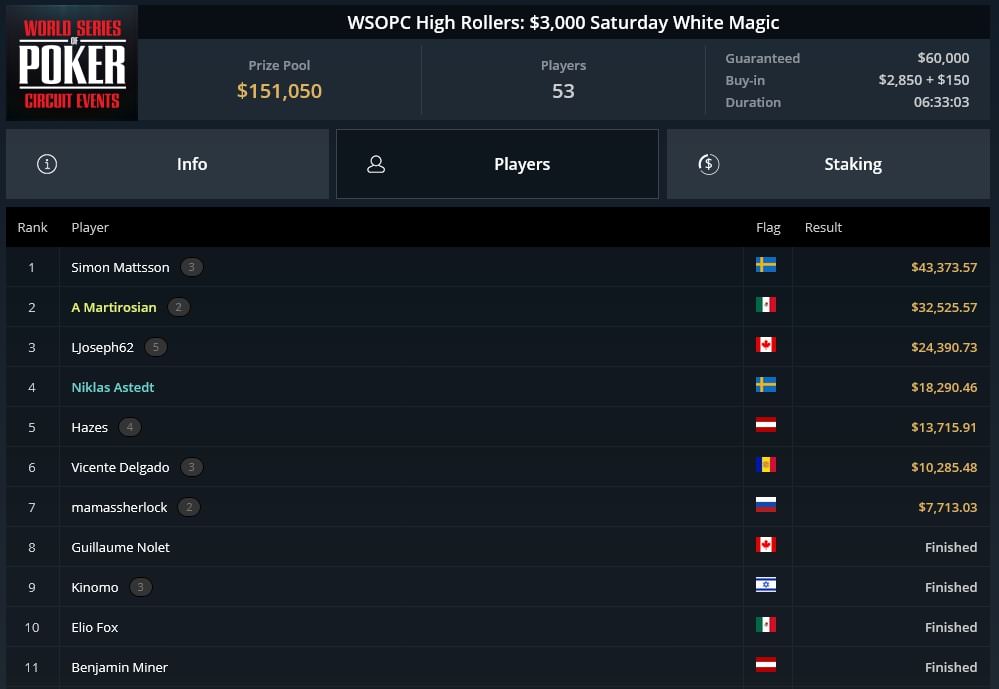Click A Martirosian's Mexico flag
The image size is (999, 689).
766,305
